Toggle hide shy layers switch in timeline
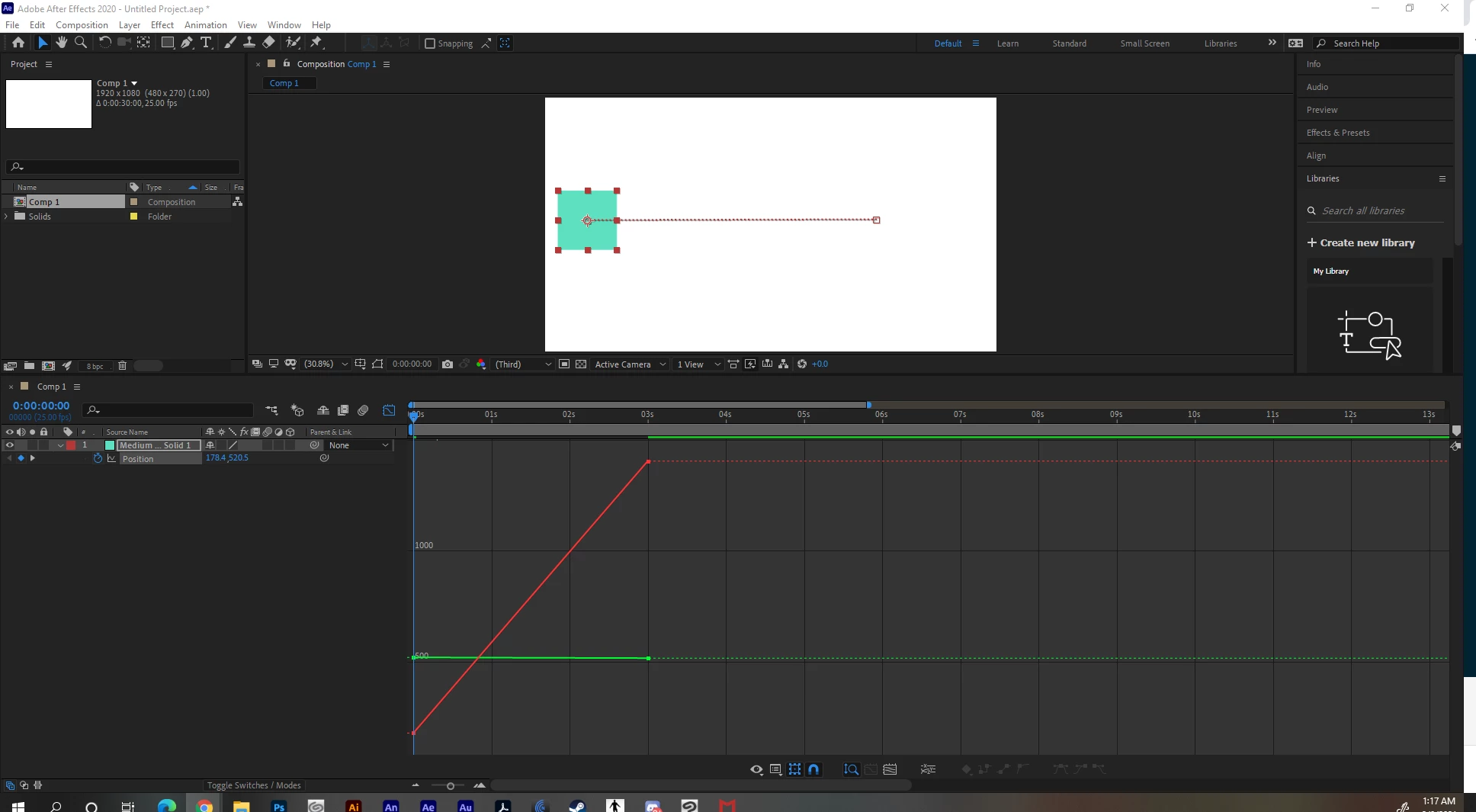 coord(323,410)
